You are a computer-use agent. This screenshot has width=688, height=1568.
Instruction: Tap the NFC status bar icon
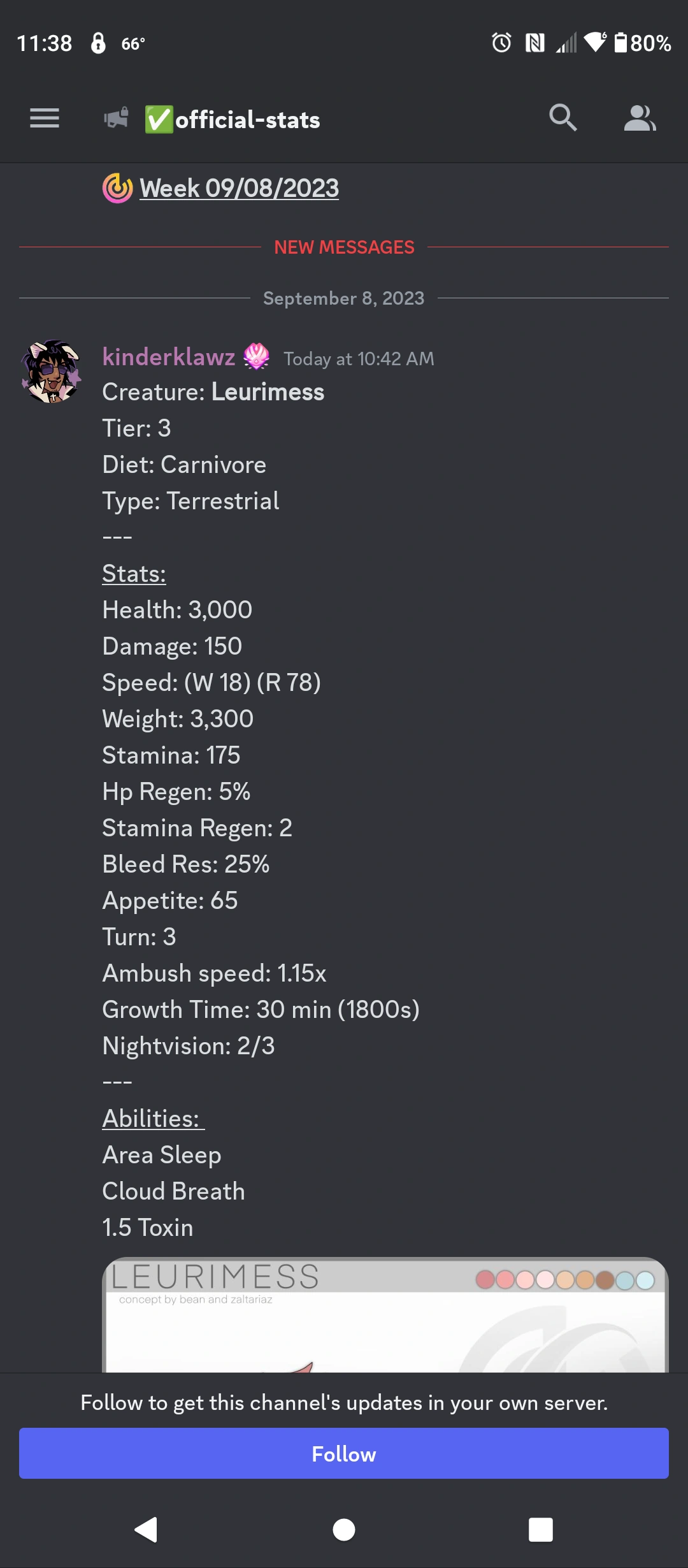click(534, 42)
